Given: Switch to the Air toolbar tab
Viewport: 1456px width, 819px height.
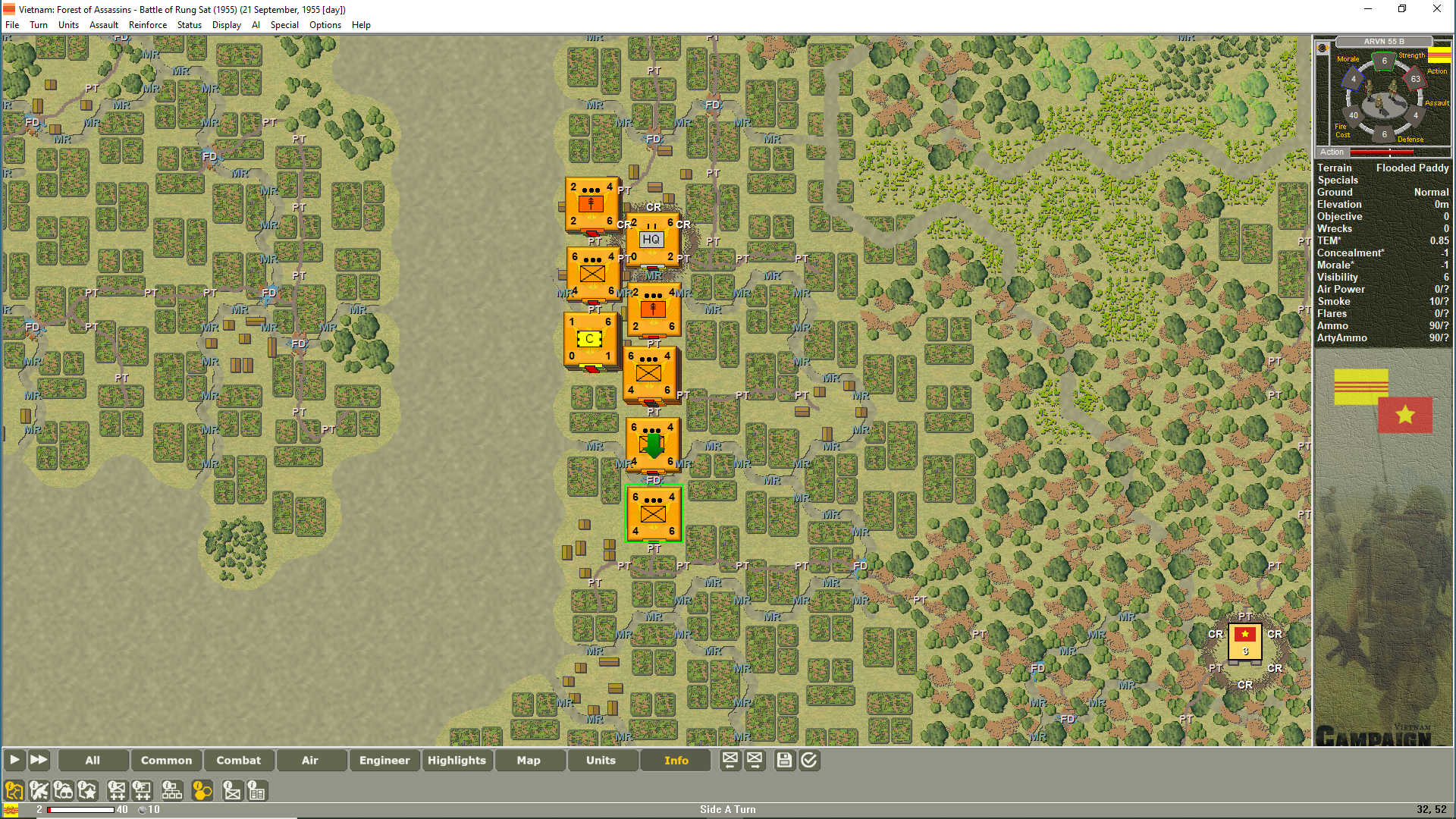Looking at the screenshot, I should click(310, 760).
